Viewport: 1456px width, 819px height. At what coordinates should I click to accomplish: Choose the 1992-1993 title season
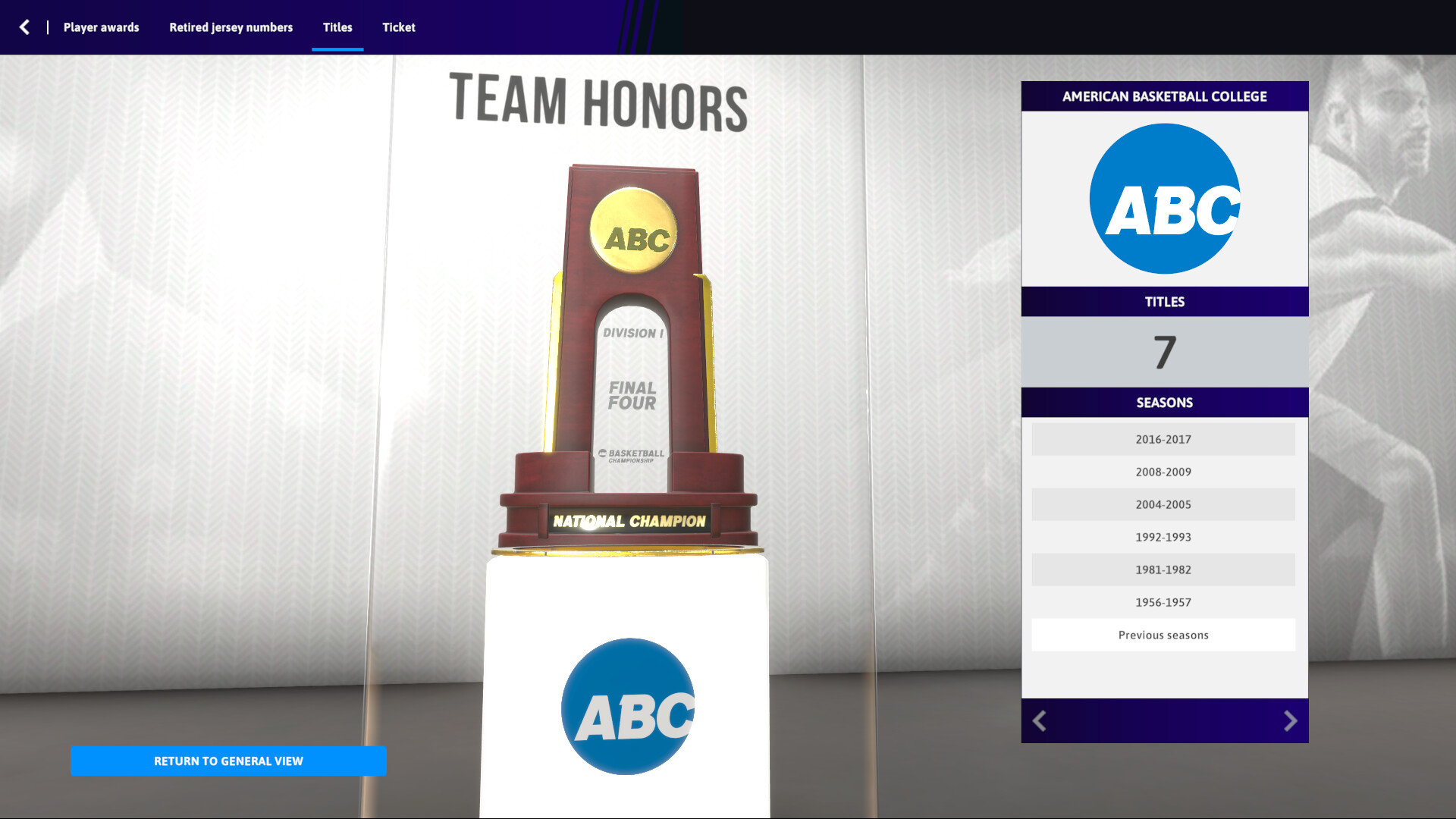coord(1163,537)
